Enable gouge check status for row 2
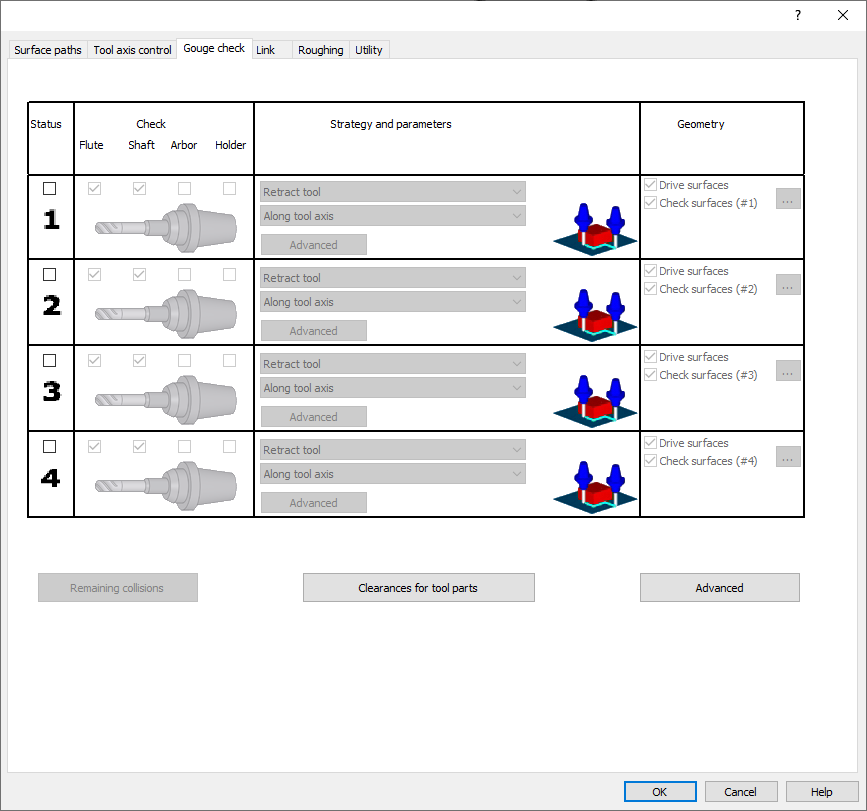This screenshot has width=867, height=811. pos(50,275)
